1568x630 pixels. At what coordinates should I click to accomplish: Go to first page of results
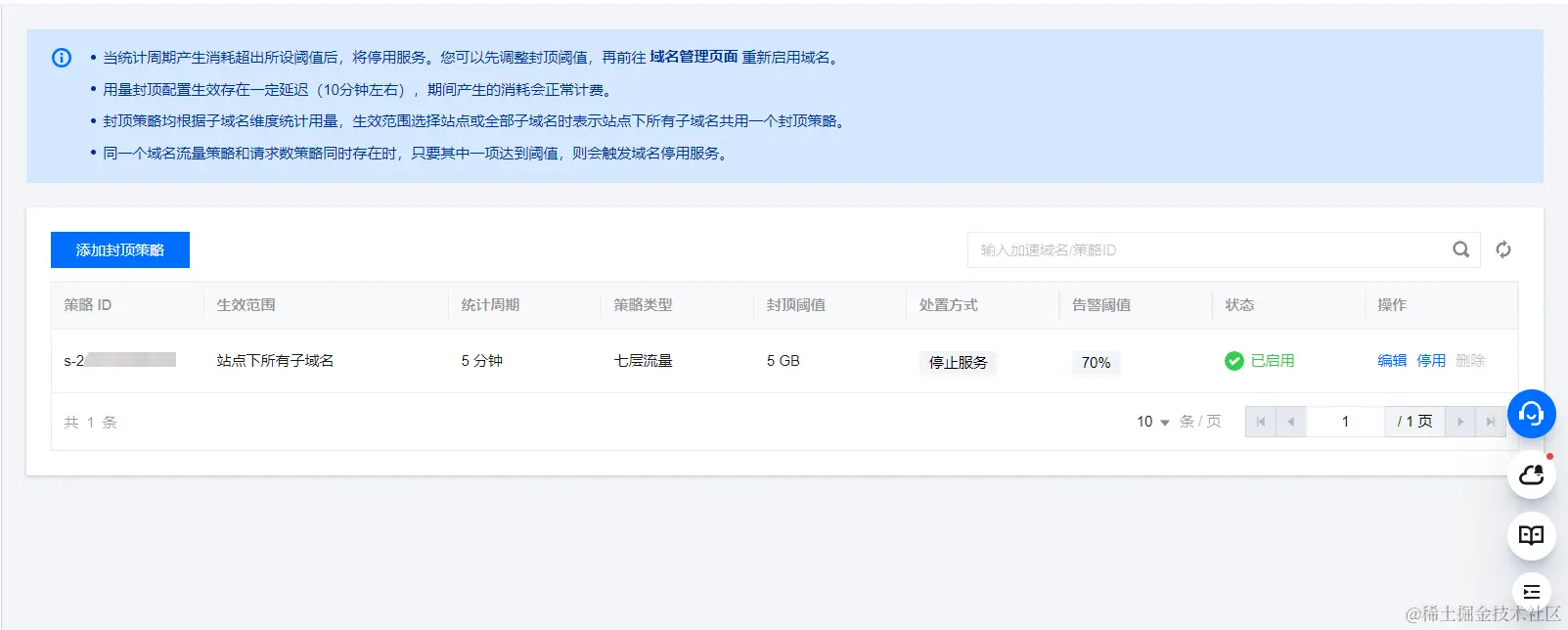coord(1261,422)
